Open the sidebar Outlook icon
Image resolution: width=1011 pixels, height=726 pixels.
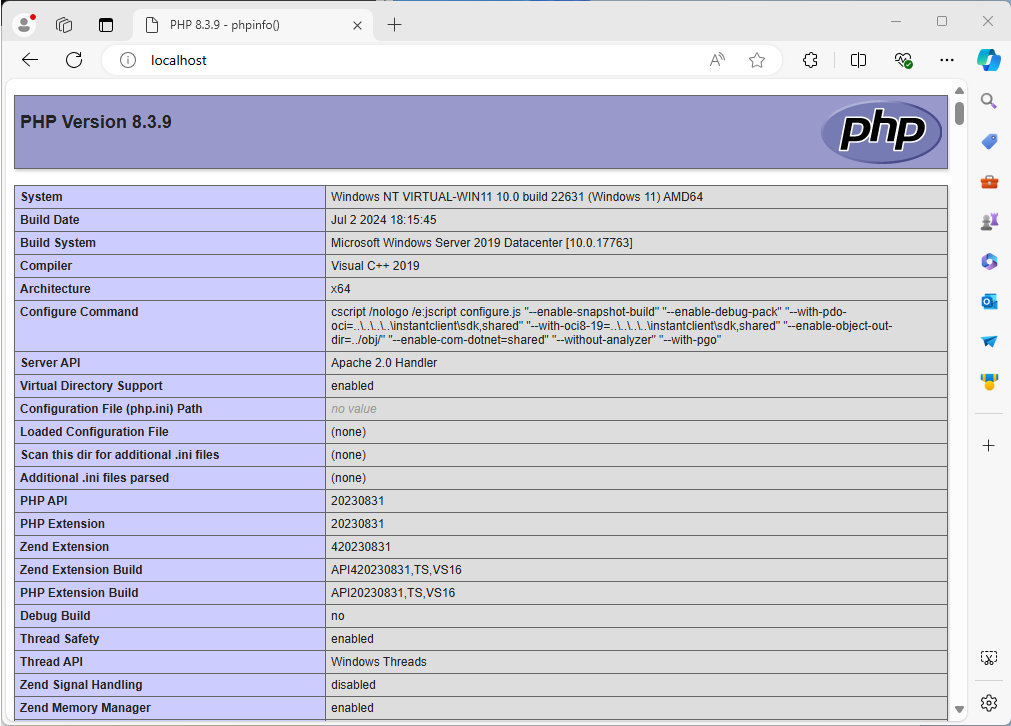(989, 301)
